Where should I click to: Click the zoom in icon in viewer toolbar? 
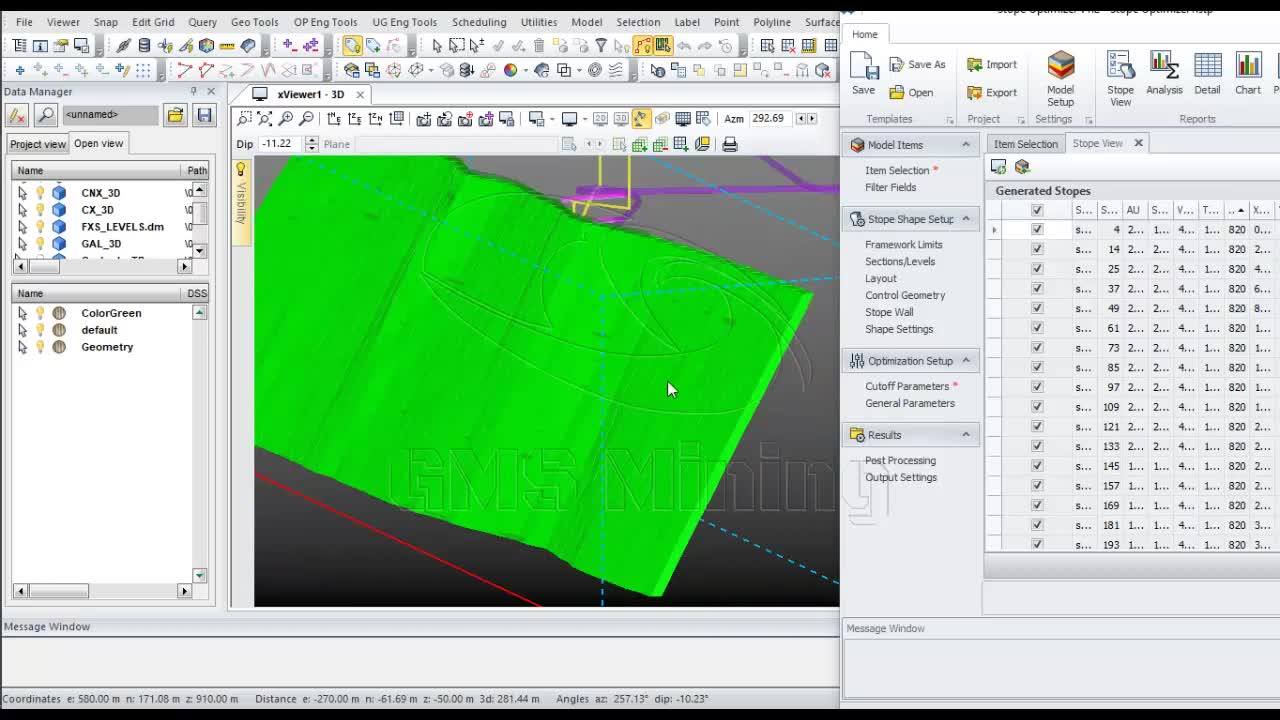pos(285,118)
